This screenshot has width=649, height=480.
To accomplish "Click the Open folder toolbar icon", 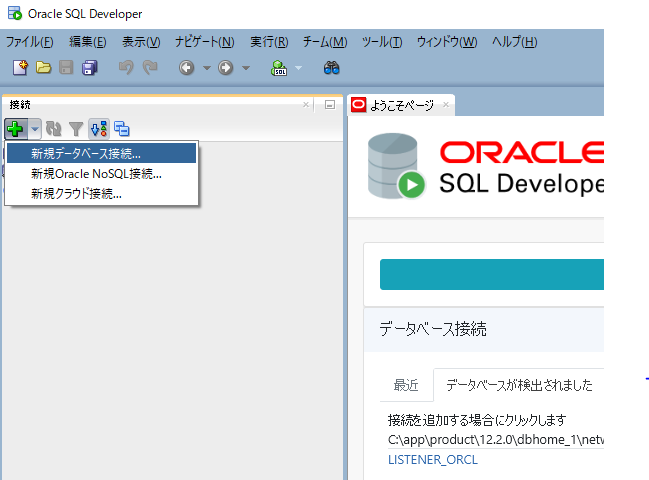I will click(43, 67).
